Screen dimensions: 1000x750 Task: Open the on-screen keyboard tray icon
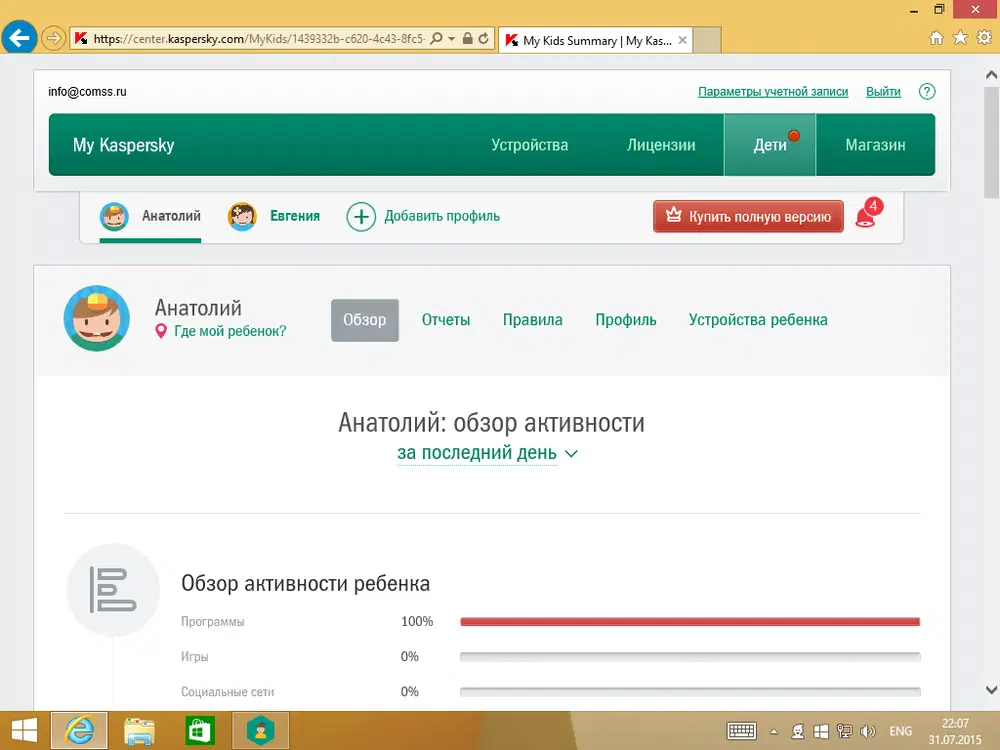pyautogui.click(x=742, y=731)
